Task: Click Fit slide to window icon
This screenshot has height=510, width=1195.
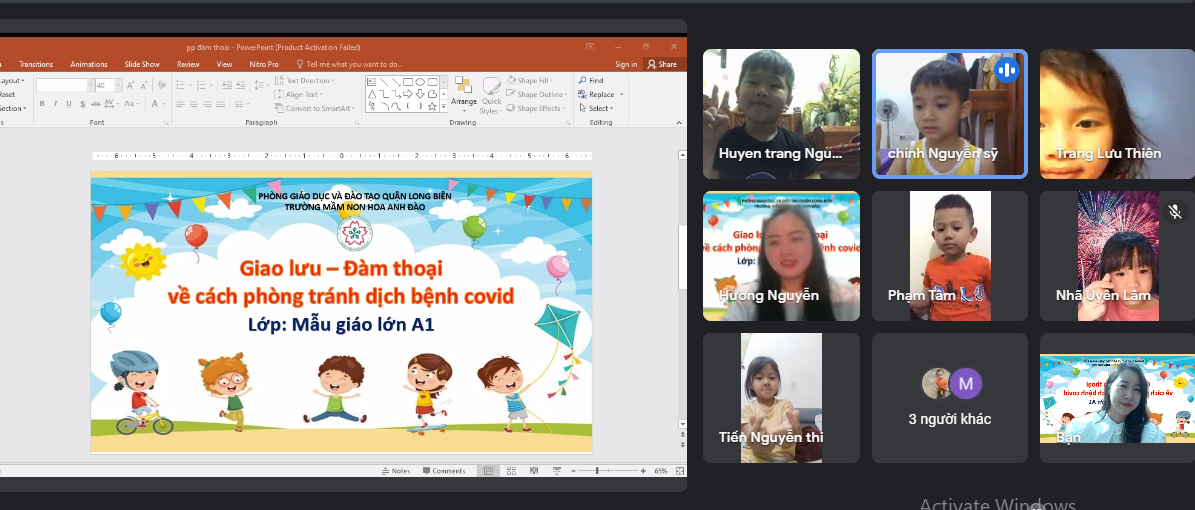Action: pos(679,471)
